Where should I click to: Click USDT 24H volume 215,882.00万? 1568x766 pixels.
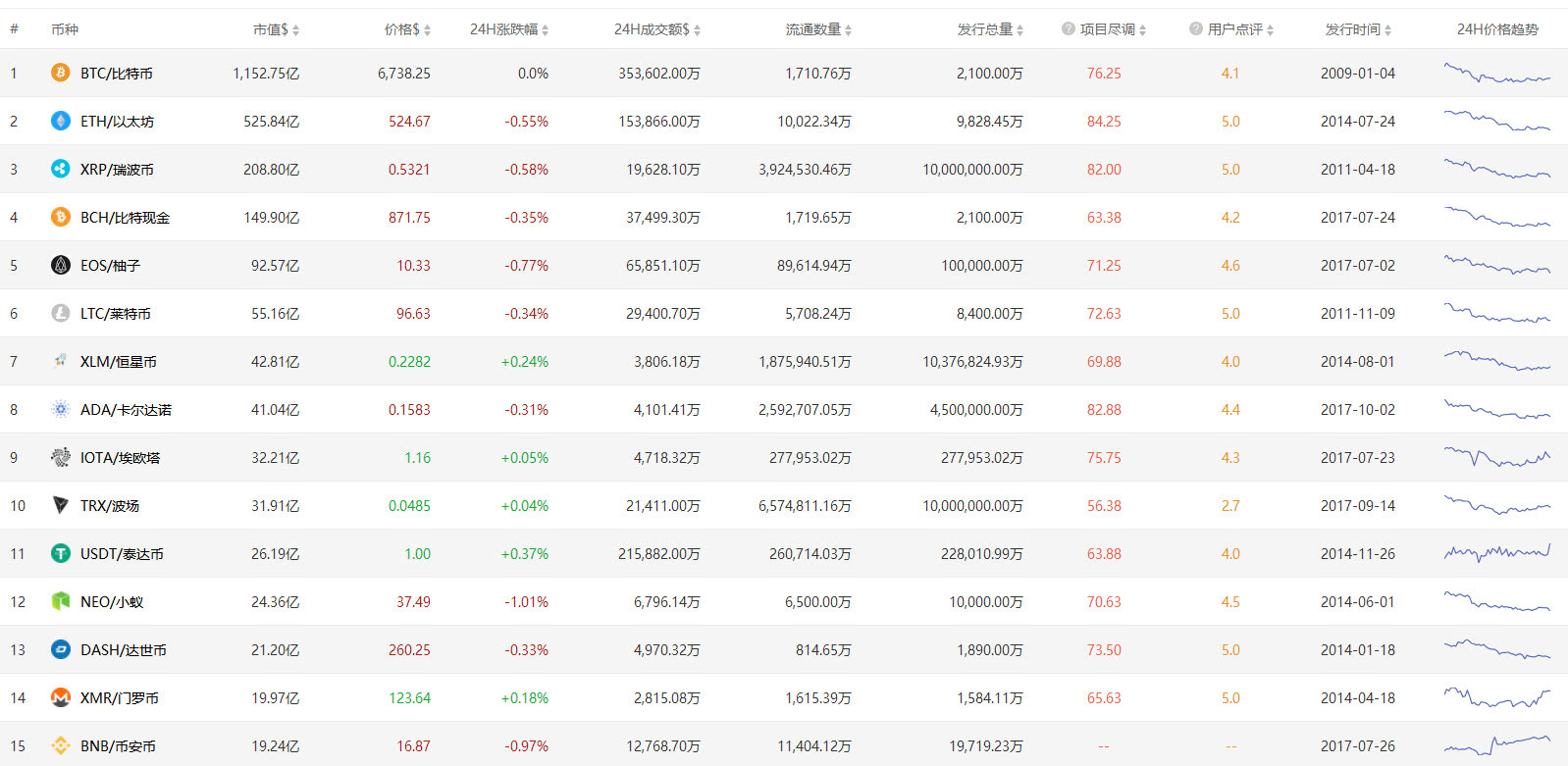point(659,554)
